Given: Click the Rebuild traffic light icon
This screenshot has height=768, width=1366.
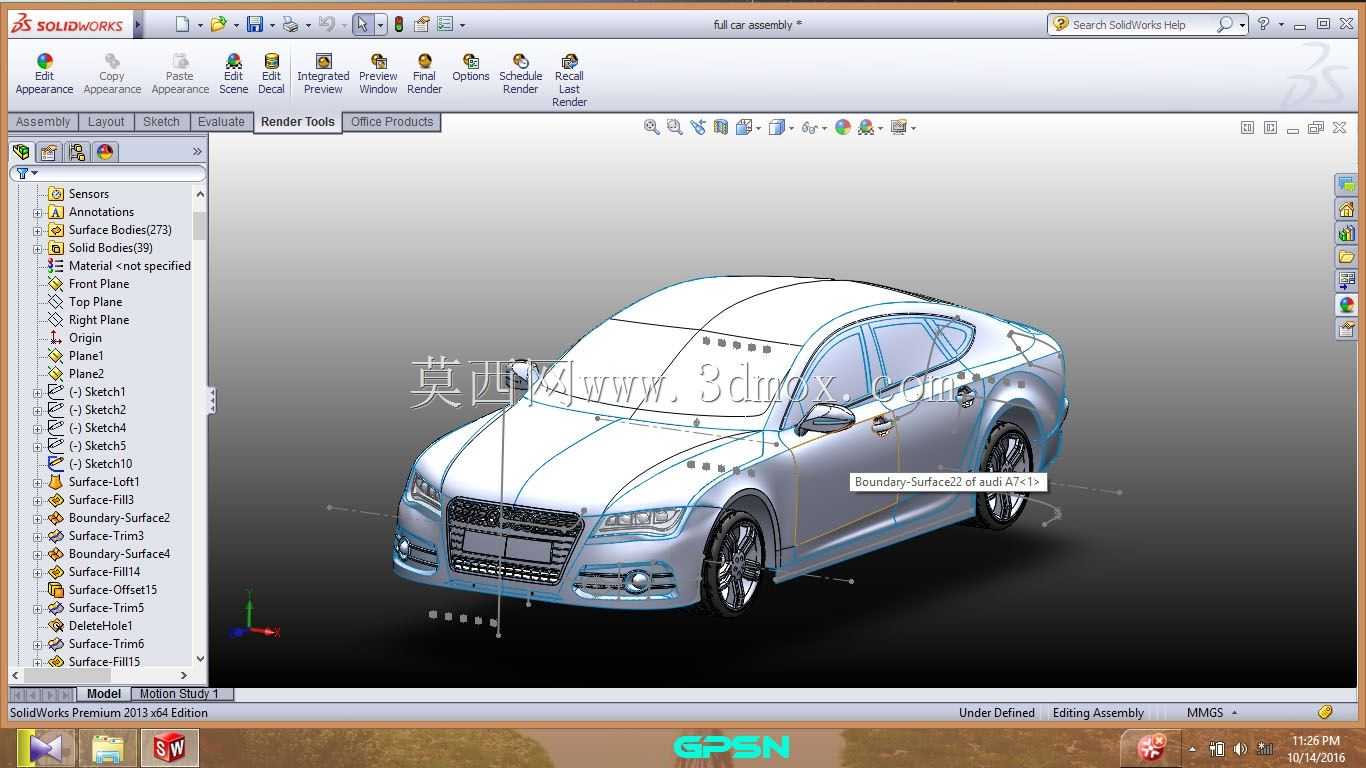Looking at the screenshot, I should (399, 24).
